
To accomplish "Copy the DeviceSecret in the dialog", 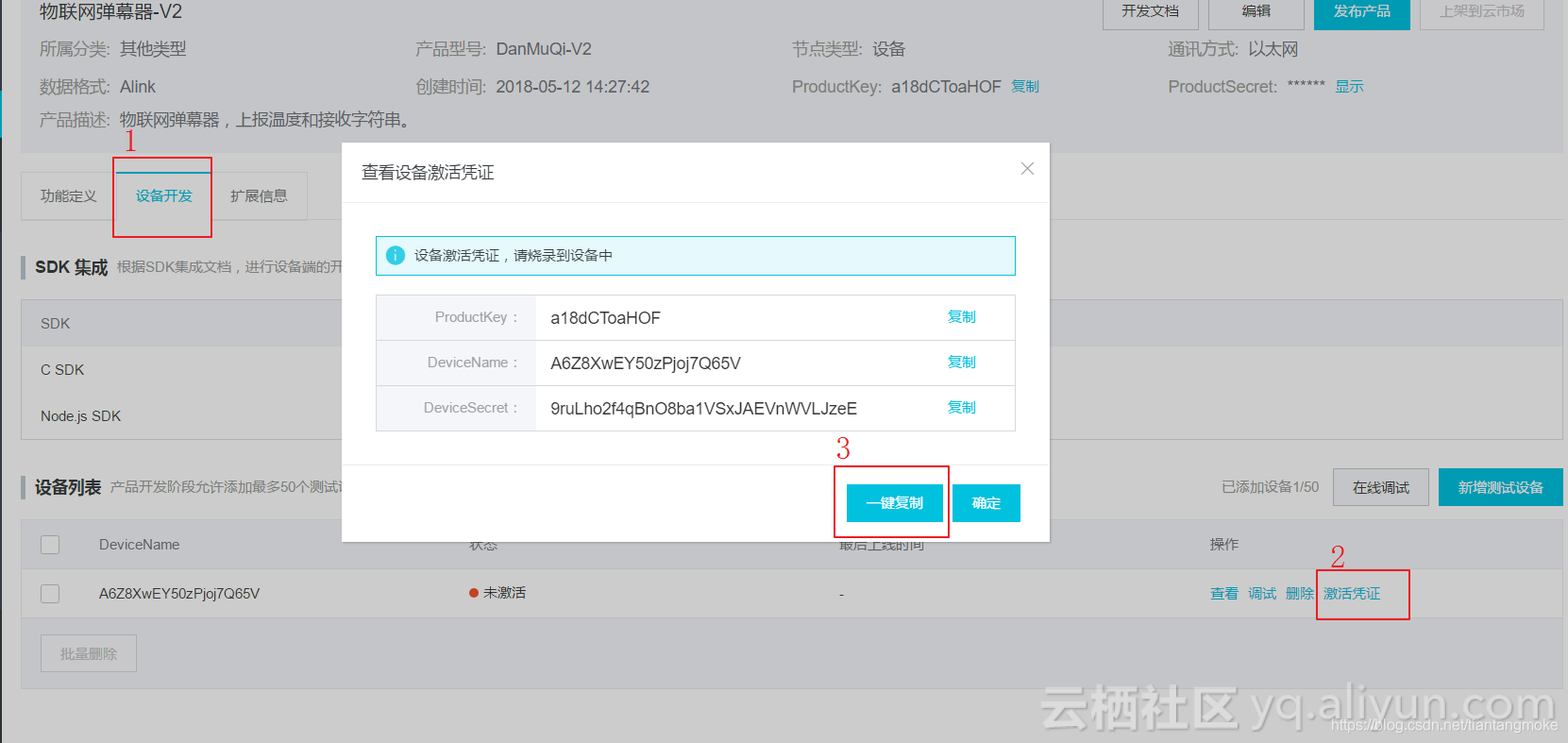I will (x=962, y=408).
